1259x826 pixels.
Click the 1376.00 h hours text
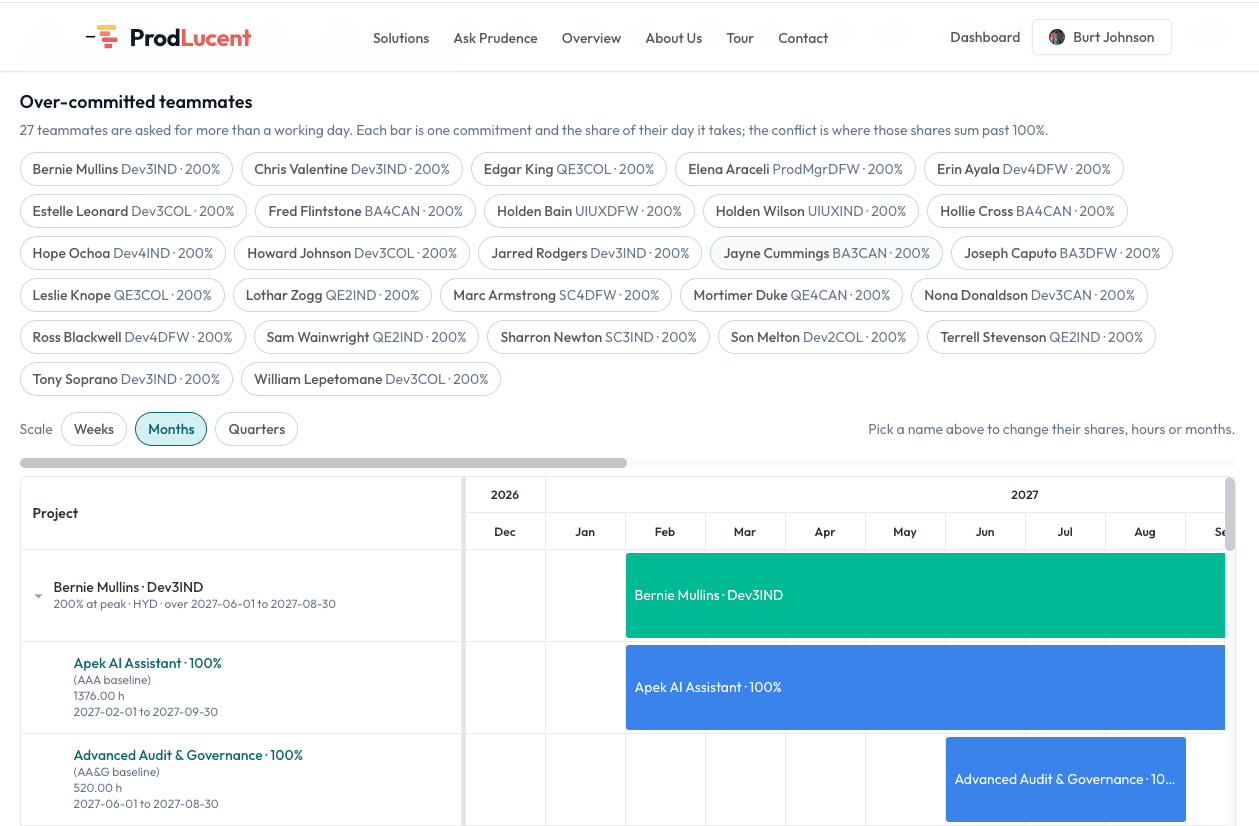coord(99,696)
